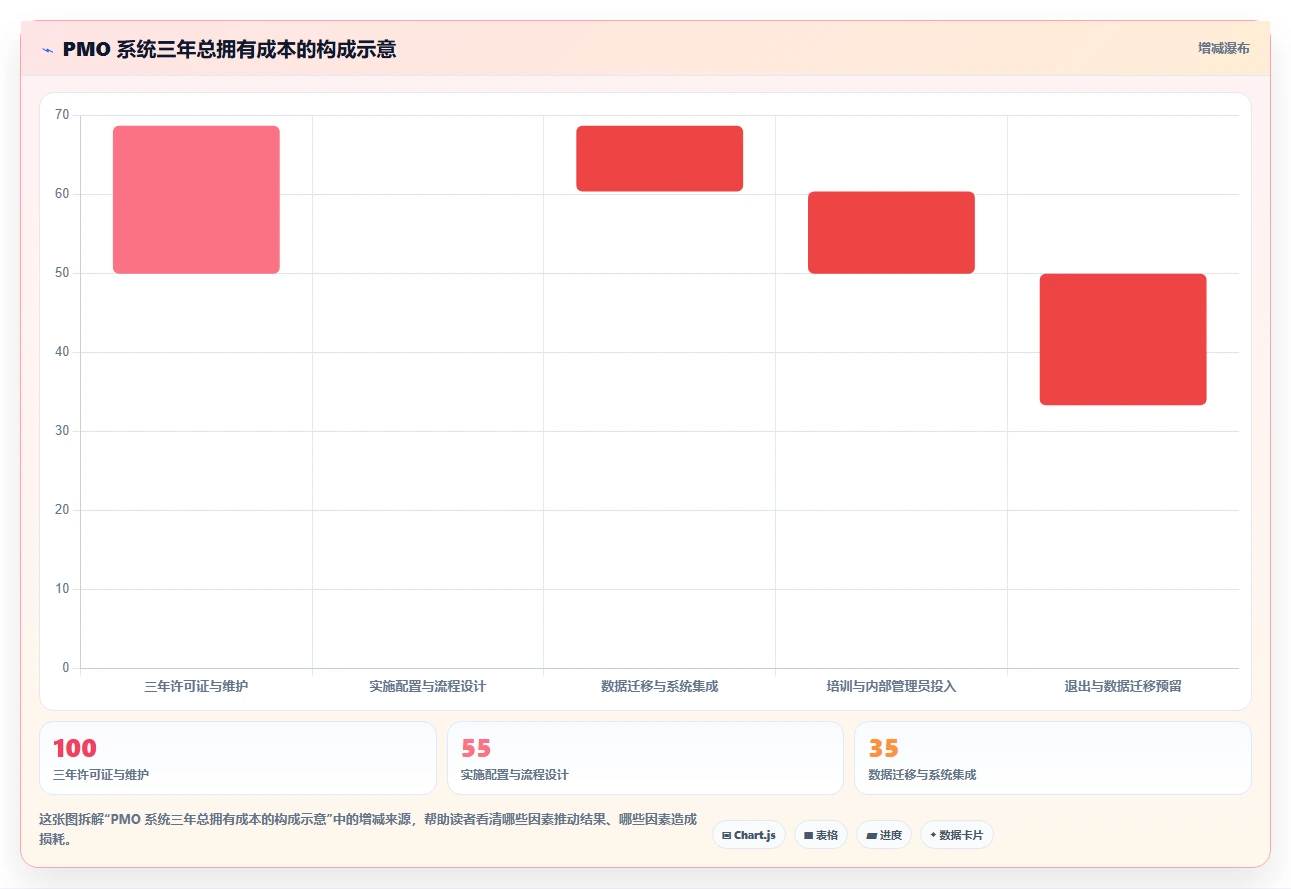
Task: Select the 数据卡片 tag pill
Action: [957, 835]
